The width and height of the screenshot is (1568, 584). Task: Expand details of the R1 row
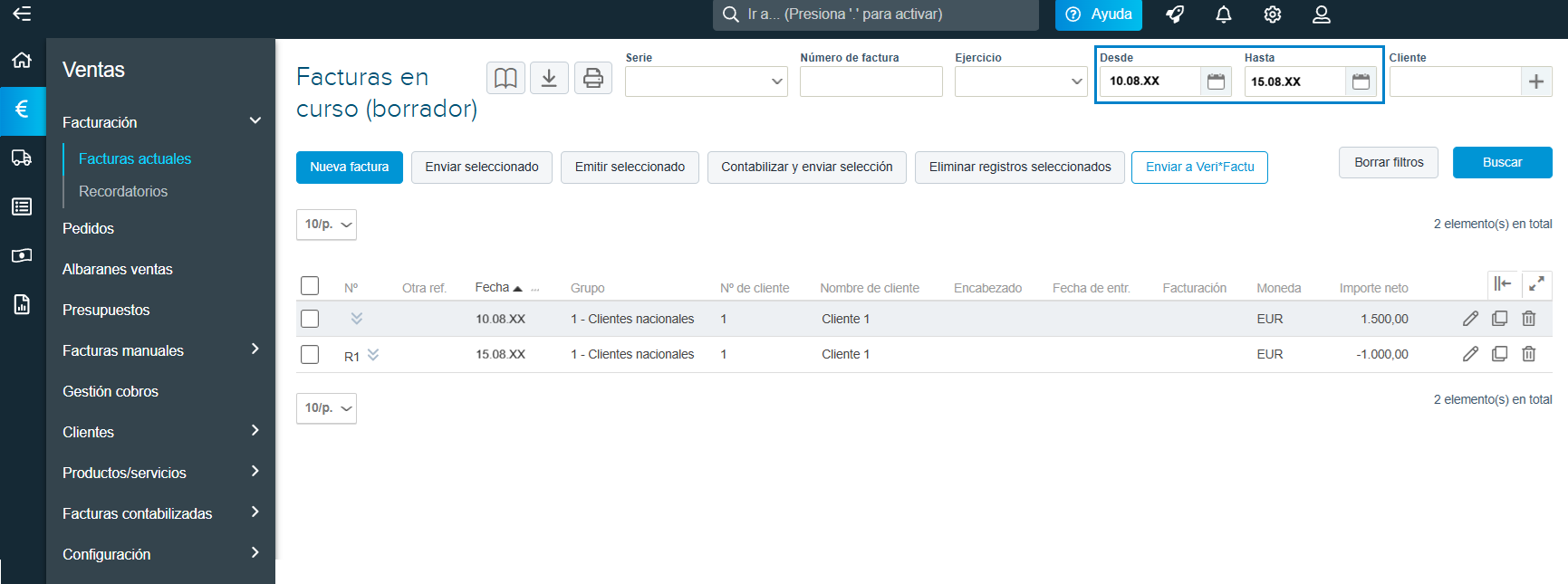(x=373, y=355)
